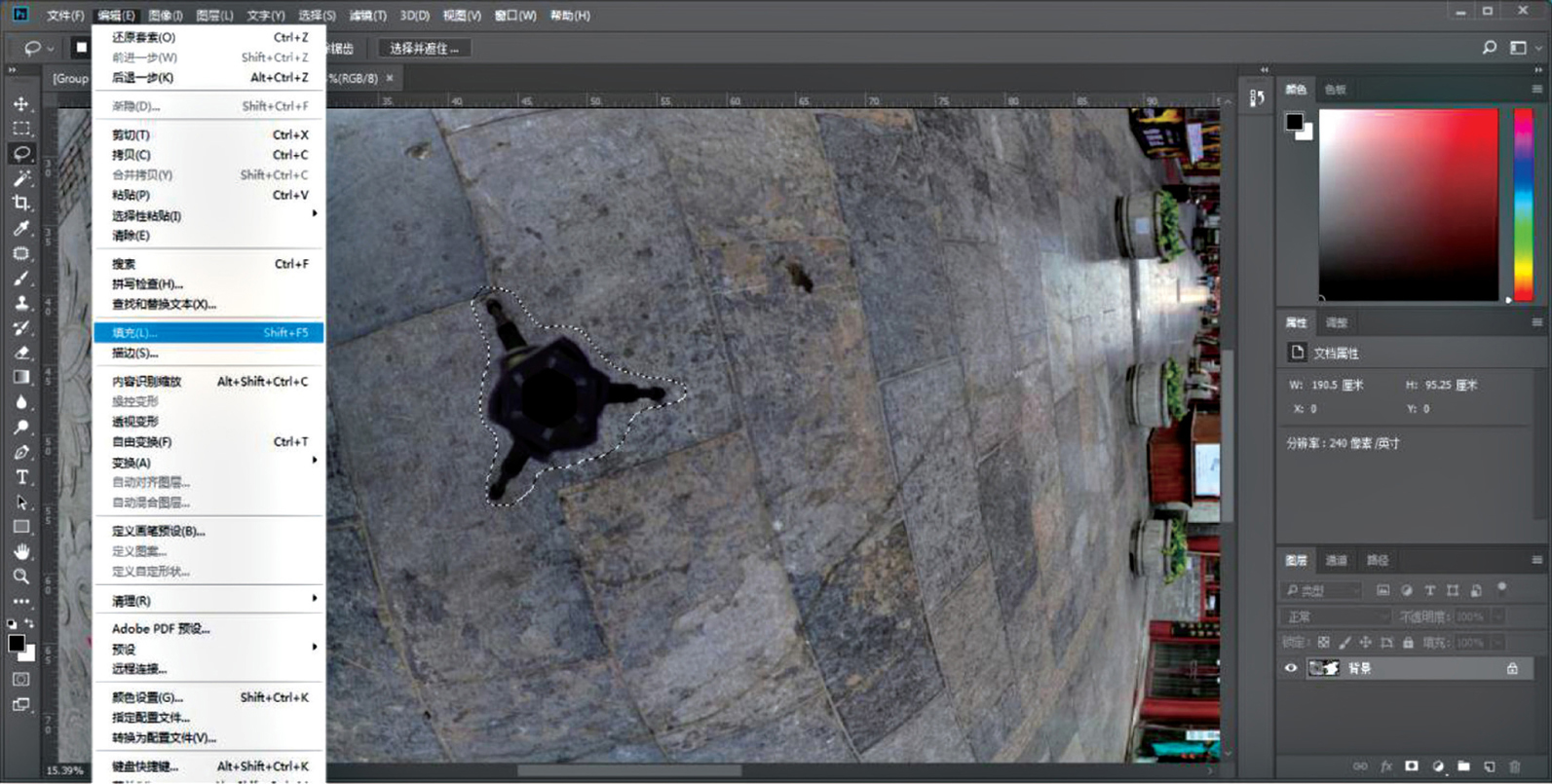Select the Horizontal Type tool
1552x784 pixels.
click(x=21, y=477)
